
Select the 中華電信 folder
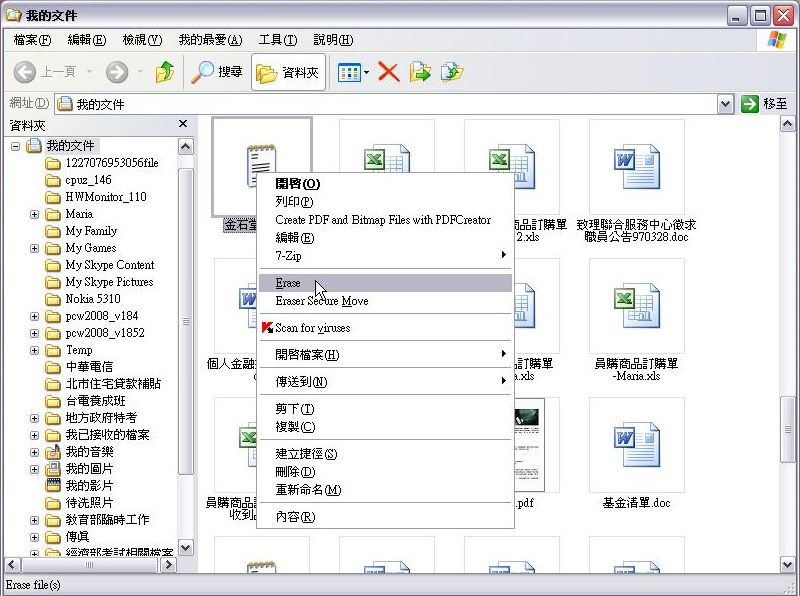pyautogui.click(x=79, y=367)
